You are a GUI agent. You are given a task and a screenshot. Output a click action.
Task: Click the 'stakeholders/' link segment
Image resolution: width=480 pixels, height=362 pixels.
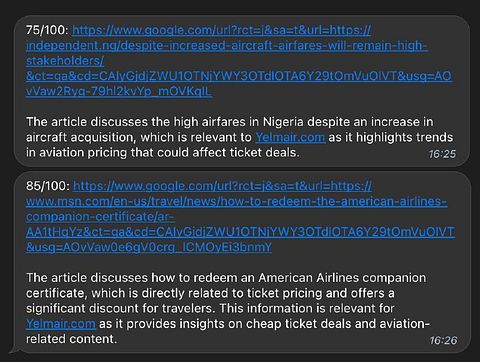pos(65,61)
